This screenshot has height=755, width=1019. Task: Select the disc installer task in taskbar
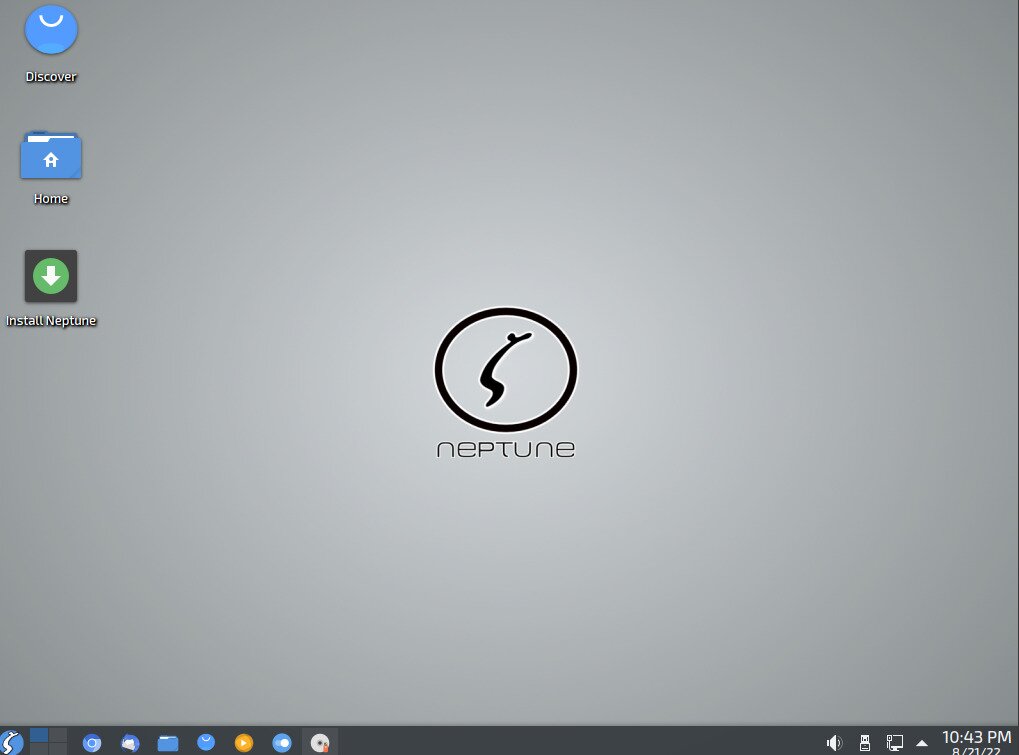pyautogui.click(x=320, y=742)
